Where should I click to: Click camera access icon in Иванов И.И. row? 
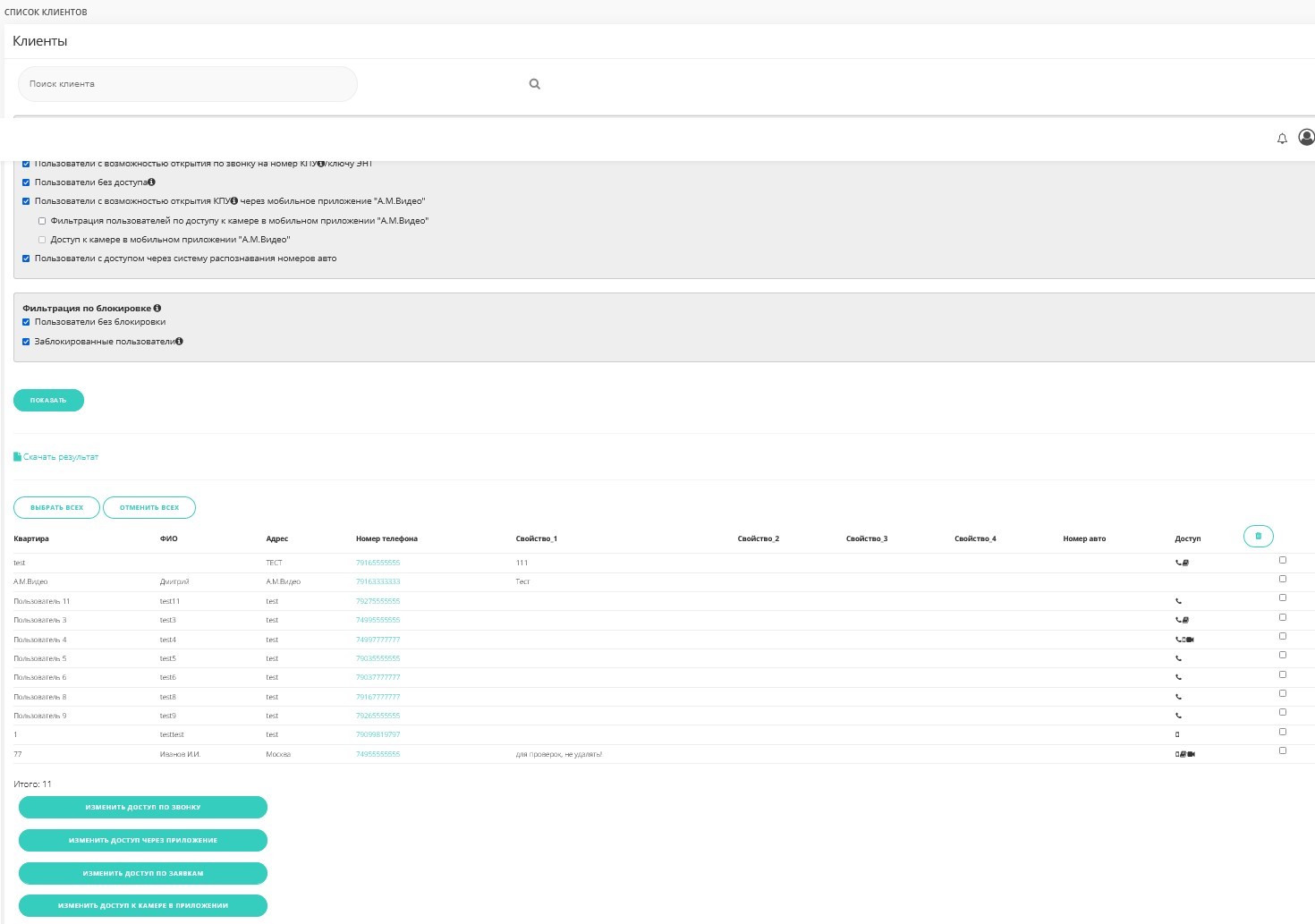[x=1192, y=754]
